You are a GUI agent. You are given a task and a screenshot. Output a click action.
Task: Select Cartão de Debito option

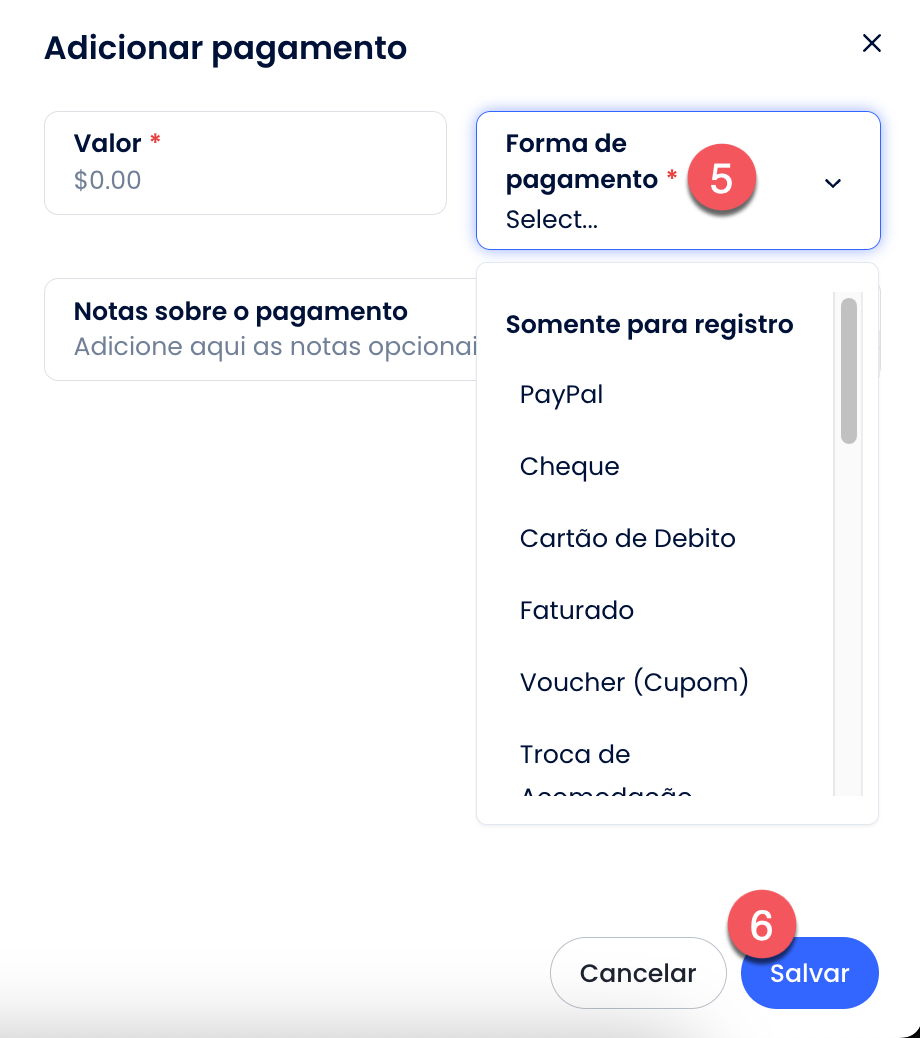(x=627, y=538)
